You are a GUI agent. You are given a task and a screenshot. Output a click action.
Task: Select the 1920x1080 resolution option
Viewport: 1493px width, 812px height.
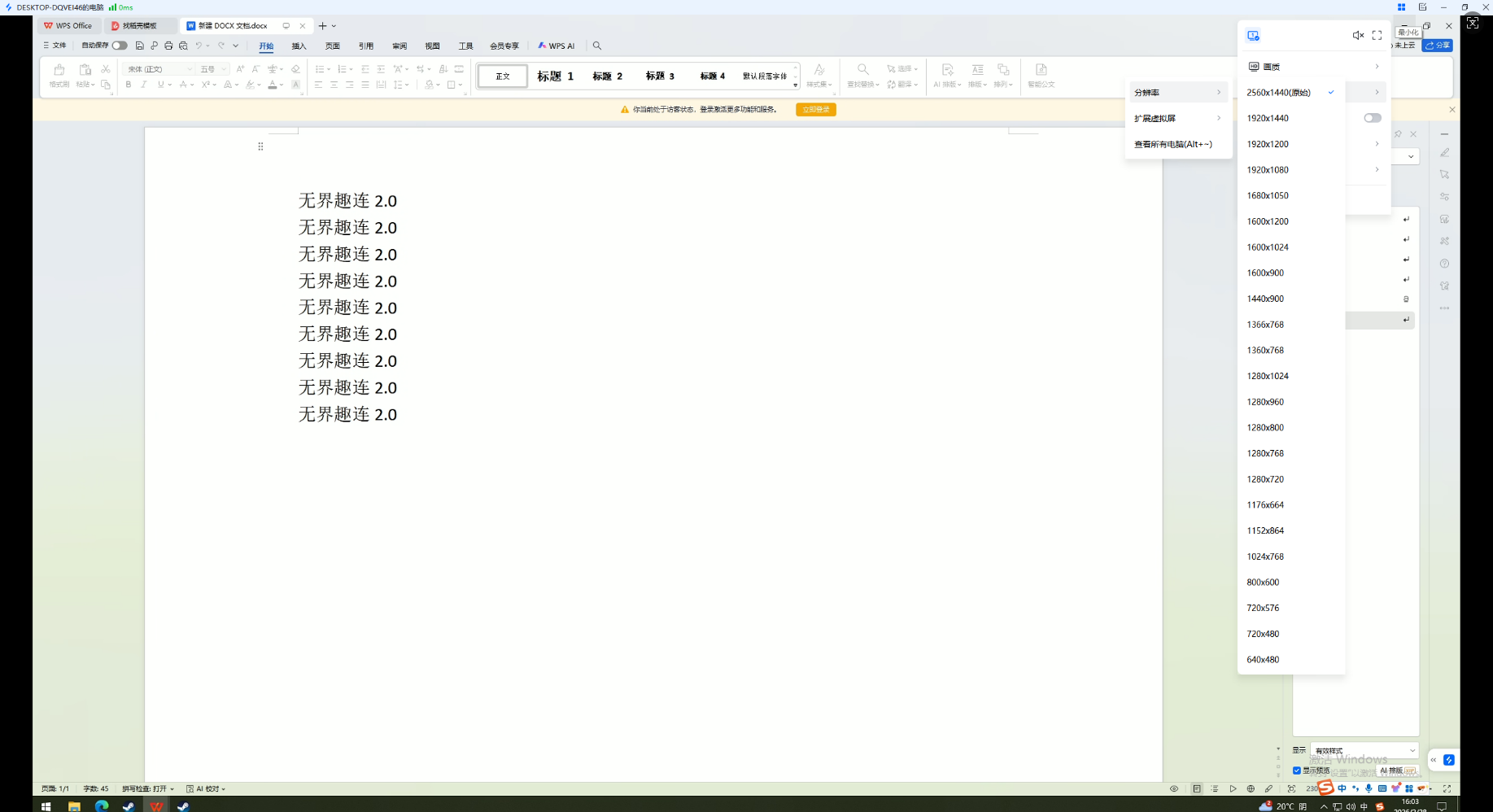1268,170
